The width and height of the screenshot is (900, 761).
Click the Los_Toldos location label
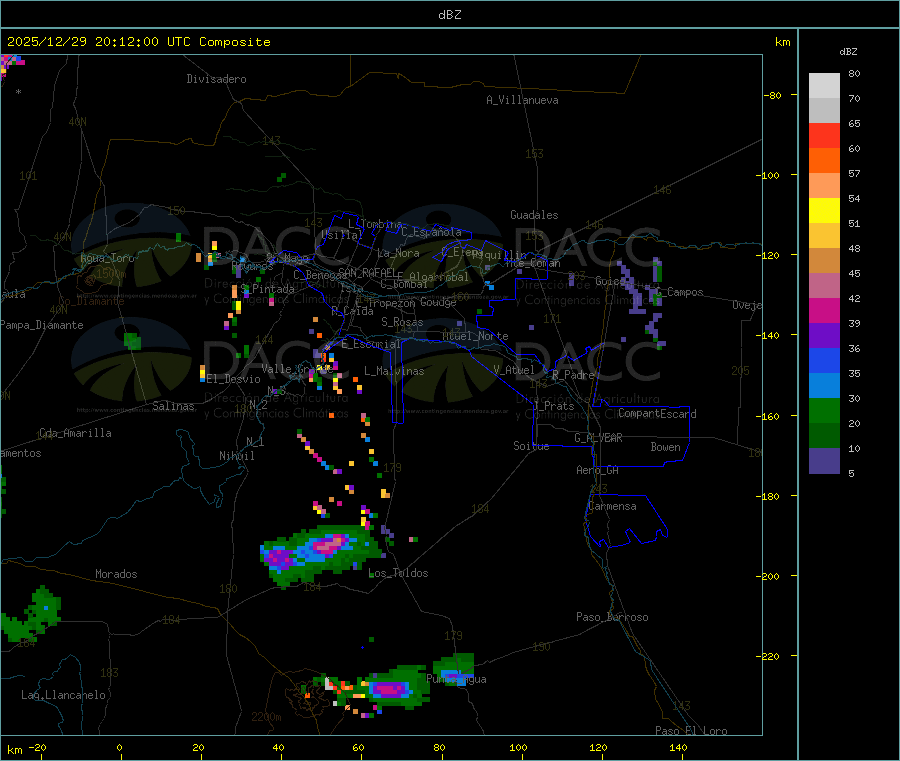(398, 573)
